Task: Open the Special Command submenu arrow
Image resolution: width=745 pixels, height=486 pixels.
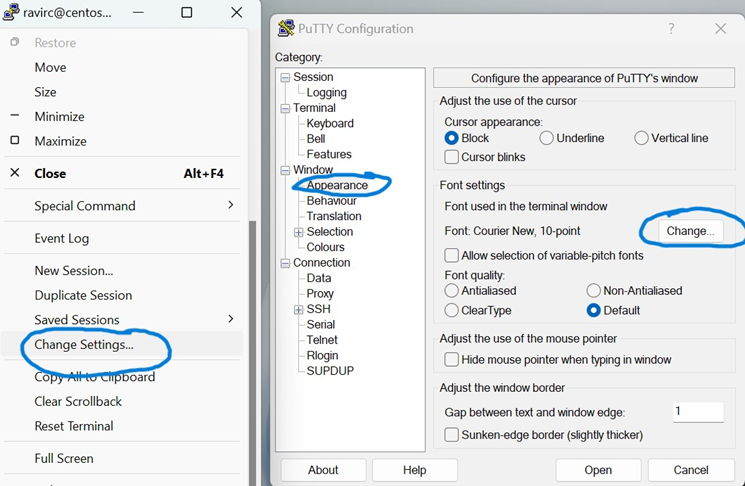Action: pos(231,205)
